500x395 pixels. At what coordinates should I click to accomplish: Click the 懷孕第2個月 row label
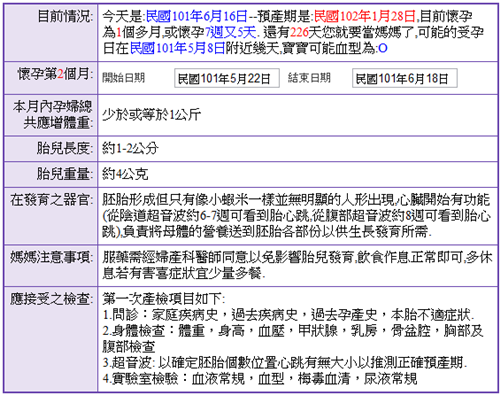click(55, 74)
